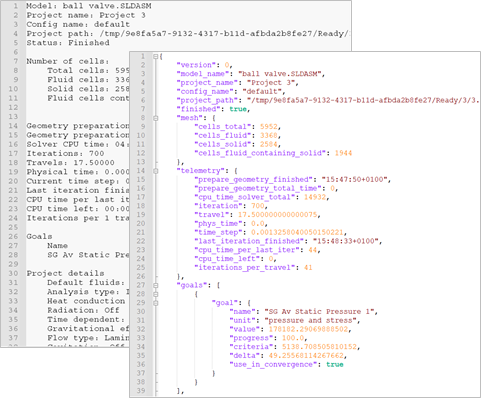The image size is (481, 398).
Task: Select line number 26 "Goals" in the text gutter
Action: [x=13, y=236]
